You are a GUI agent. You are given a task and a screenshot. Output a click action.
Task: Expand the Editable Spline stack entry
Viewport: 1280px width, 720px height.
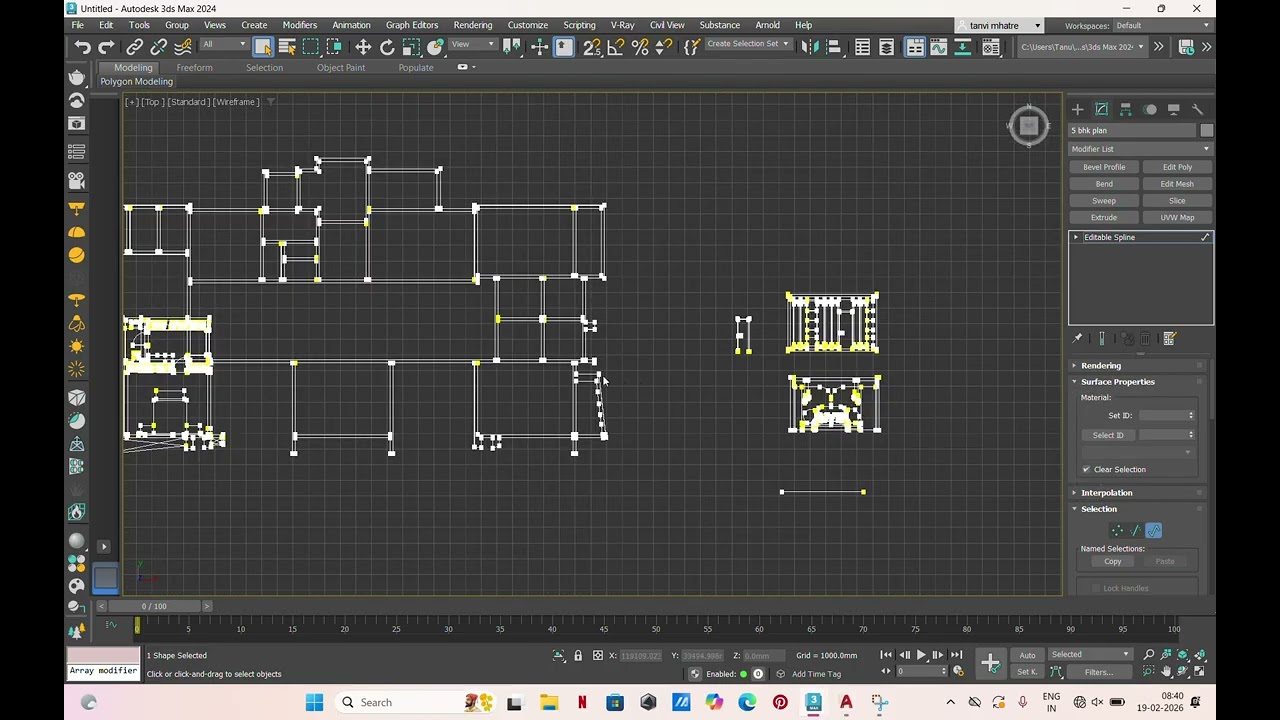pyautogui.click(x=1076, y=237)
